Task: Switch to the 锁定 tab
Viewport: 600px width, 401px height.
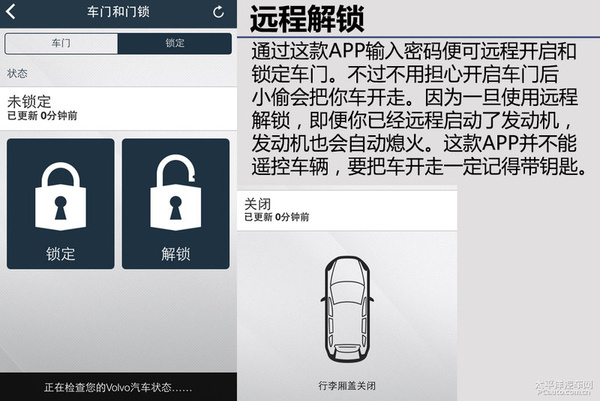Action: point(175,43)
